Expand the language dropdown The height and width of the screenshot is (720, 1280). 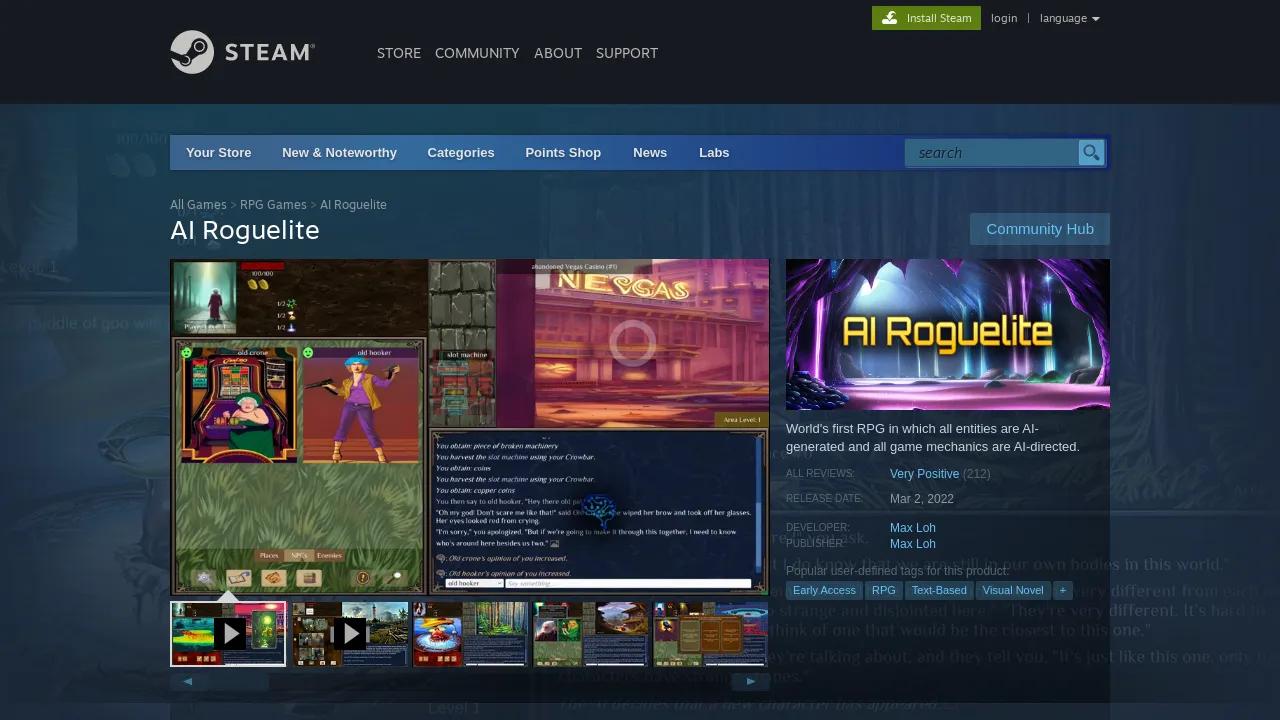pyautogui.click(x=1069, y=18)
